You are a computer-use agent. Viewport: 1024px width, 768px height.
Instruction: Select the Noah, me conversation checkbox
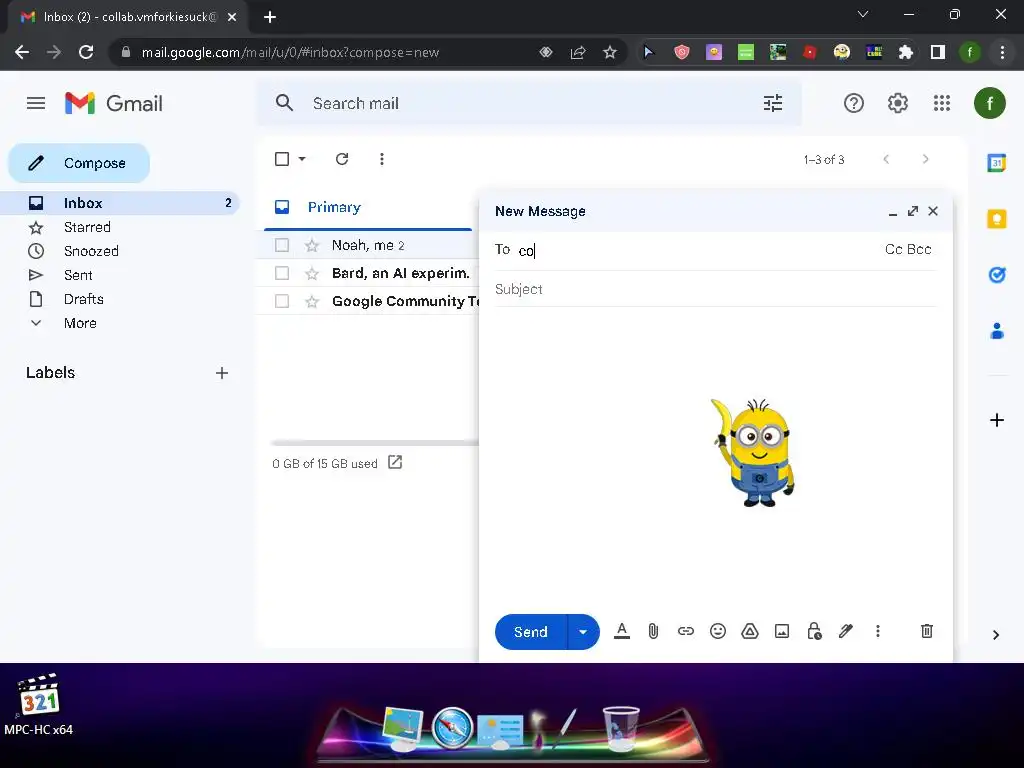point(282,245)
